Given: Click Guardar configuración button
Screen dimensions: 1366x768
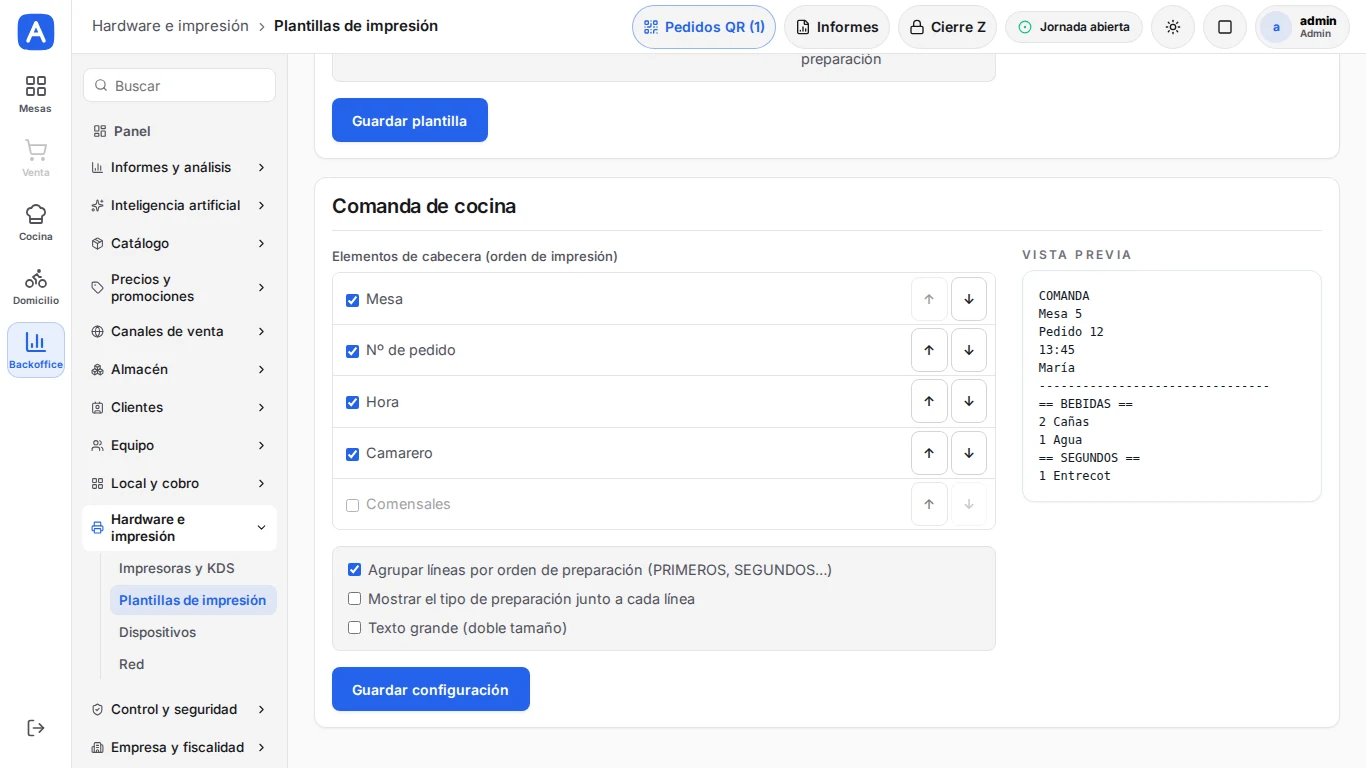Looking at the screenshot, I should 431,689.
